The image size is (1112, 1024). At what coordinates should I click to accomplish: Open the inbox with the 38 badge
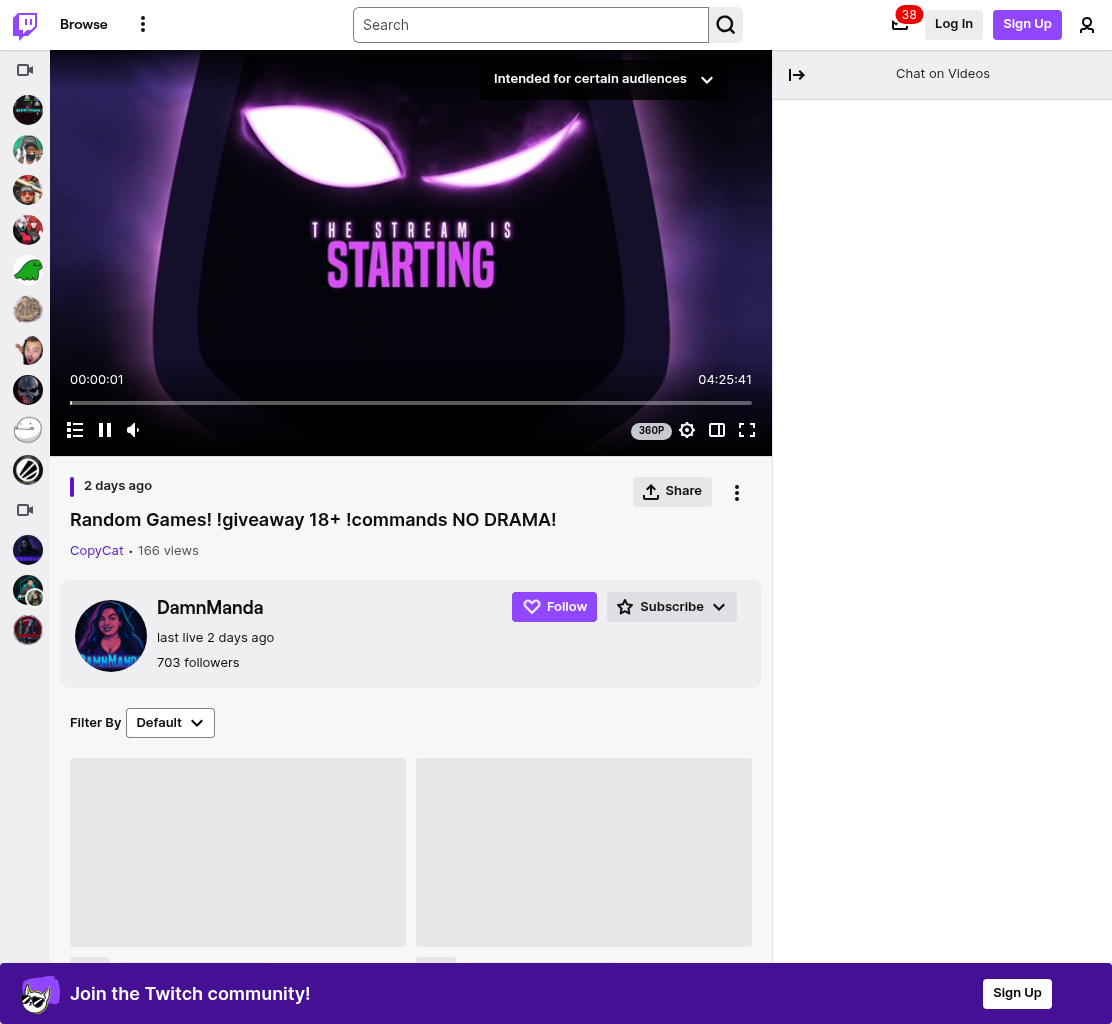pos(900,24)
